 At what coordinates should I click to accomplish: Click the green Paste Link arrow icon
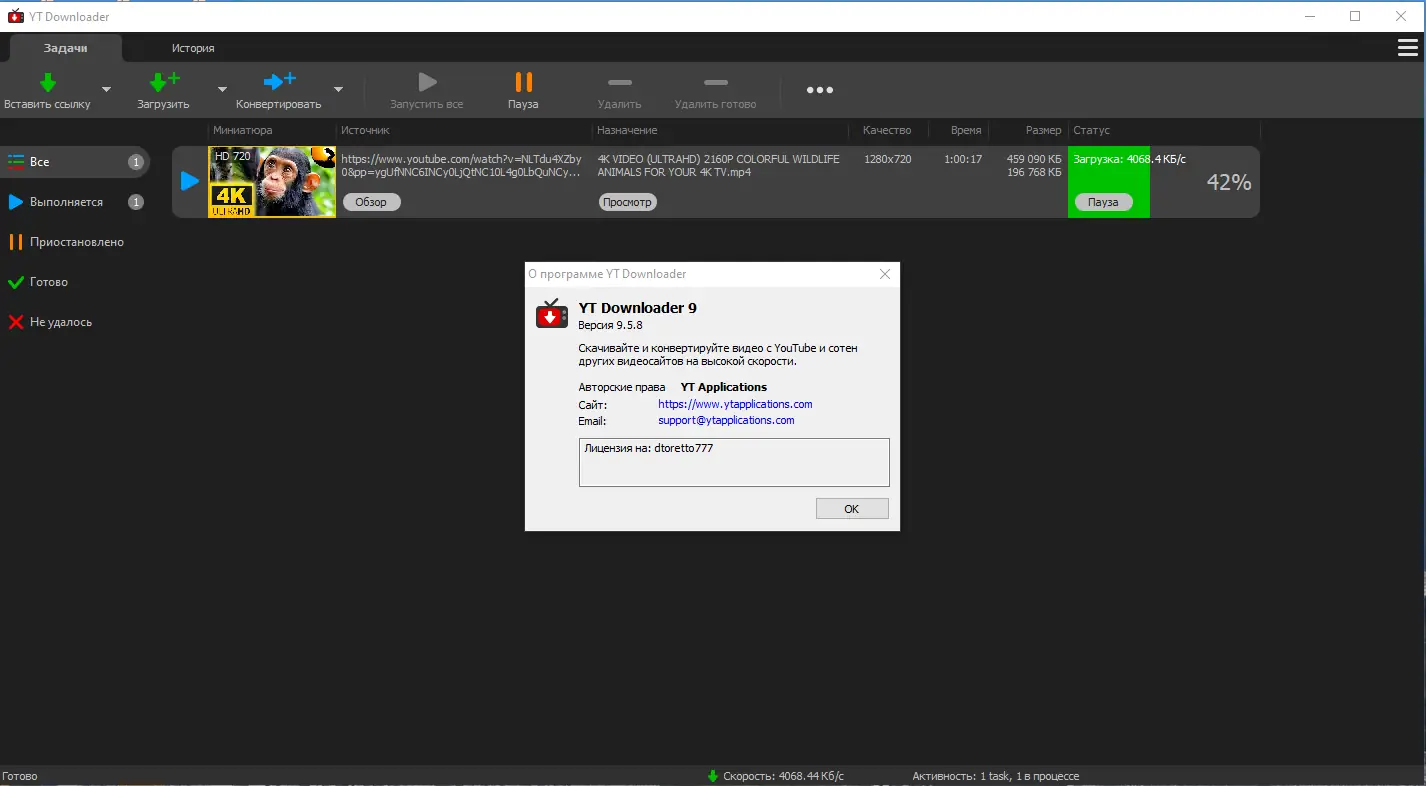coord(47,82)
